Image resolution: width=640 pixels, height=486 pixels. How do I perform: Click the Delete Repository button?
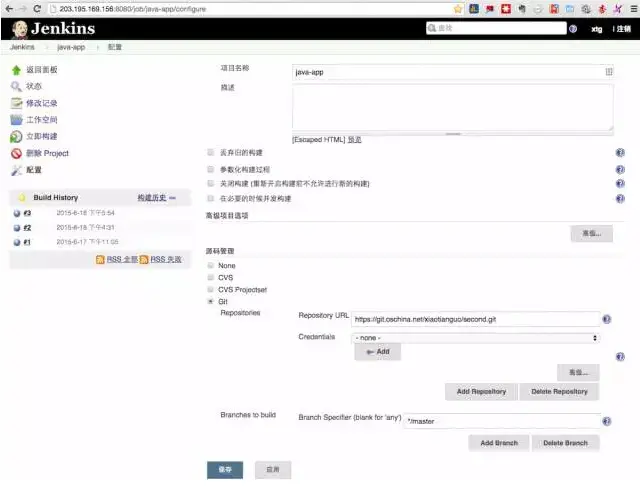pos(559,392)
